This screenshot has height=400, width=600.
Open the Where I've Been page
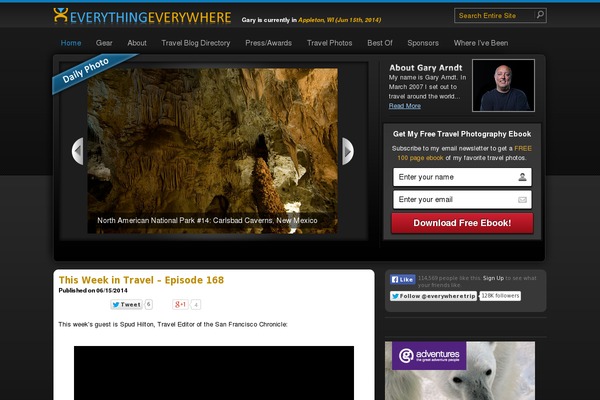point(481,43)
